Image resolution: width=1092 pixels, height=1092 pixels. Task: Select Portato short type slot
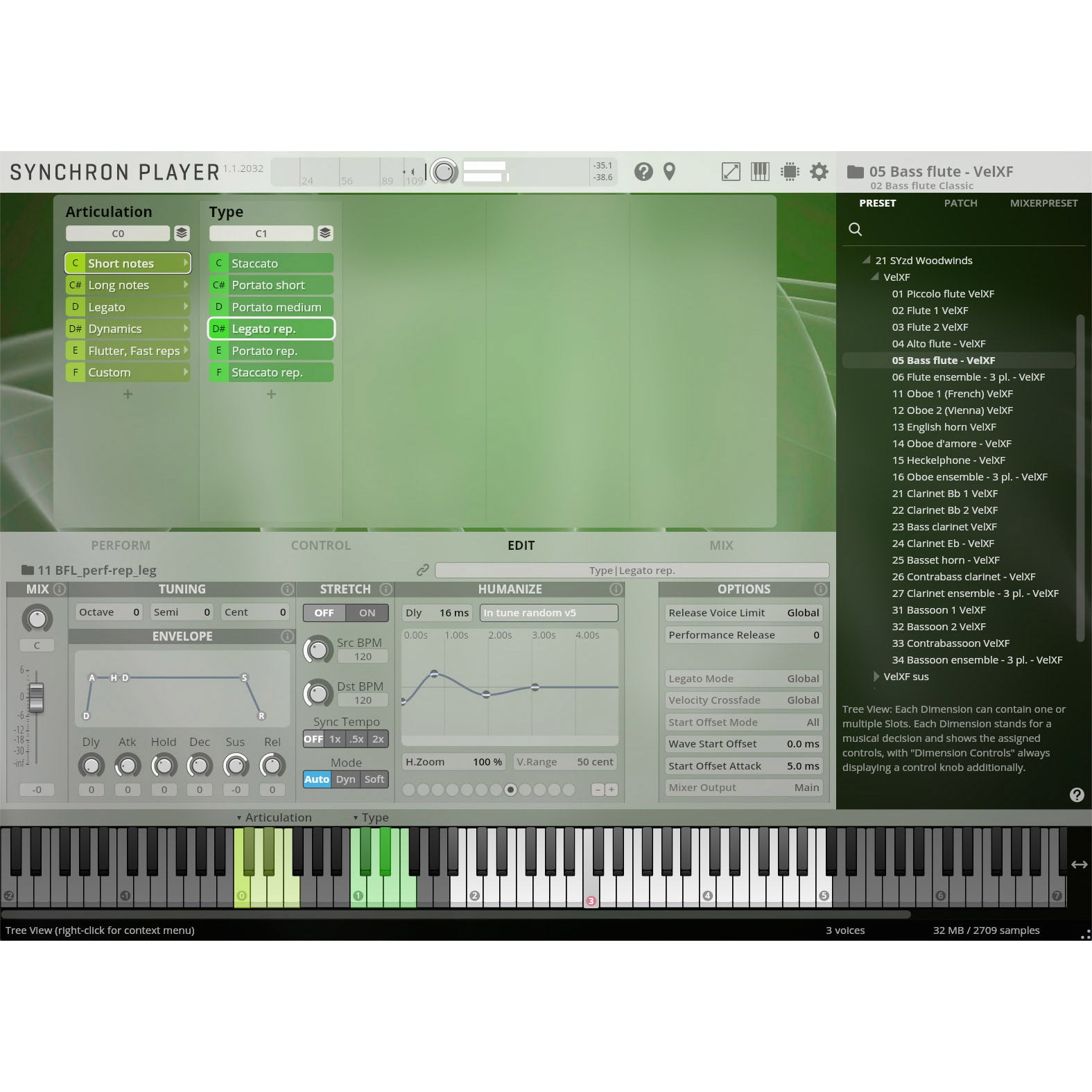point(271,285)
